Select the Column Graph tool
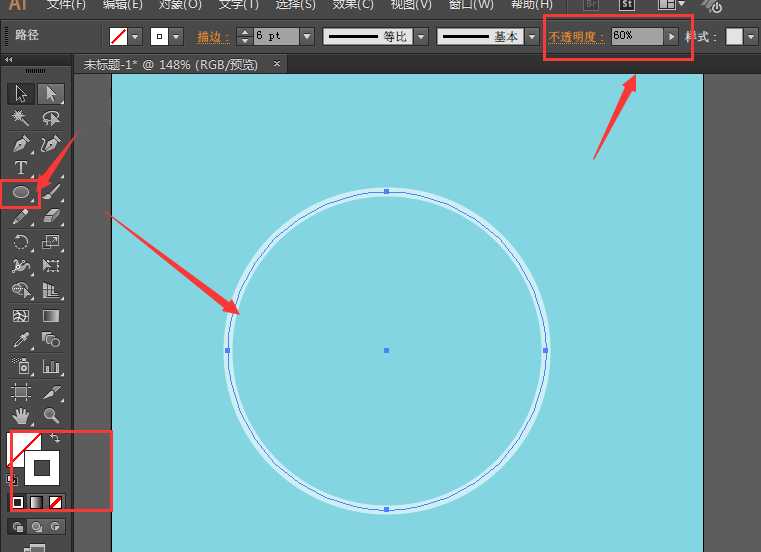This screenshot has height=552, width=761. 50,366
